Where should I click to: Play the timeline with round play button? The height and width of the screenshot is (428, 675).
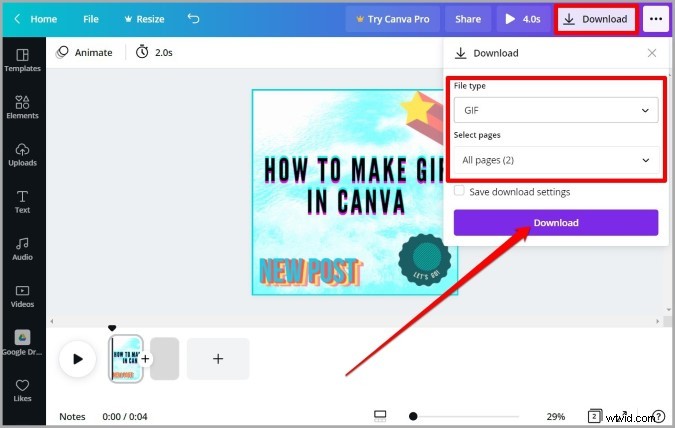pos(77,359)
